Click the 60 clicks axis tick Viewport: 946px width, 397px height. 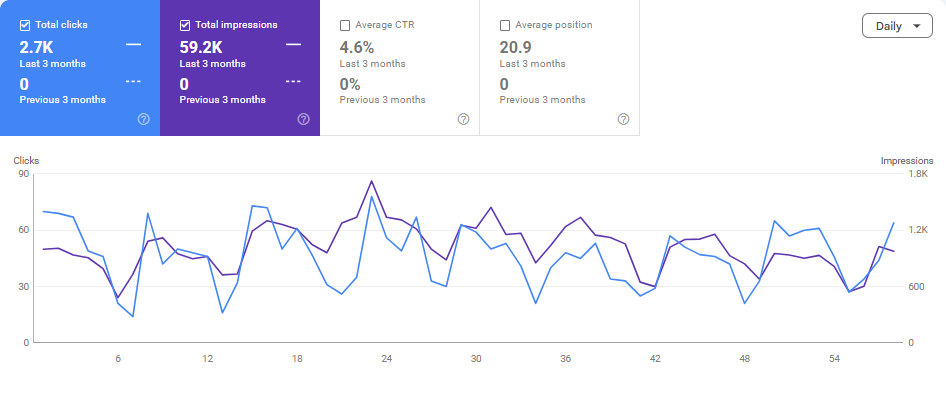point(24,230)
